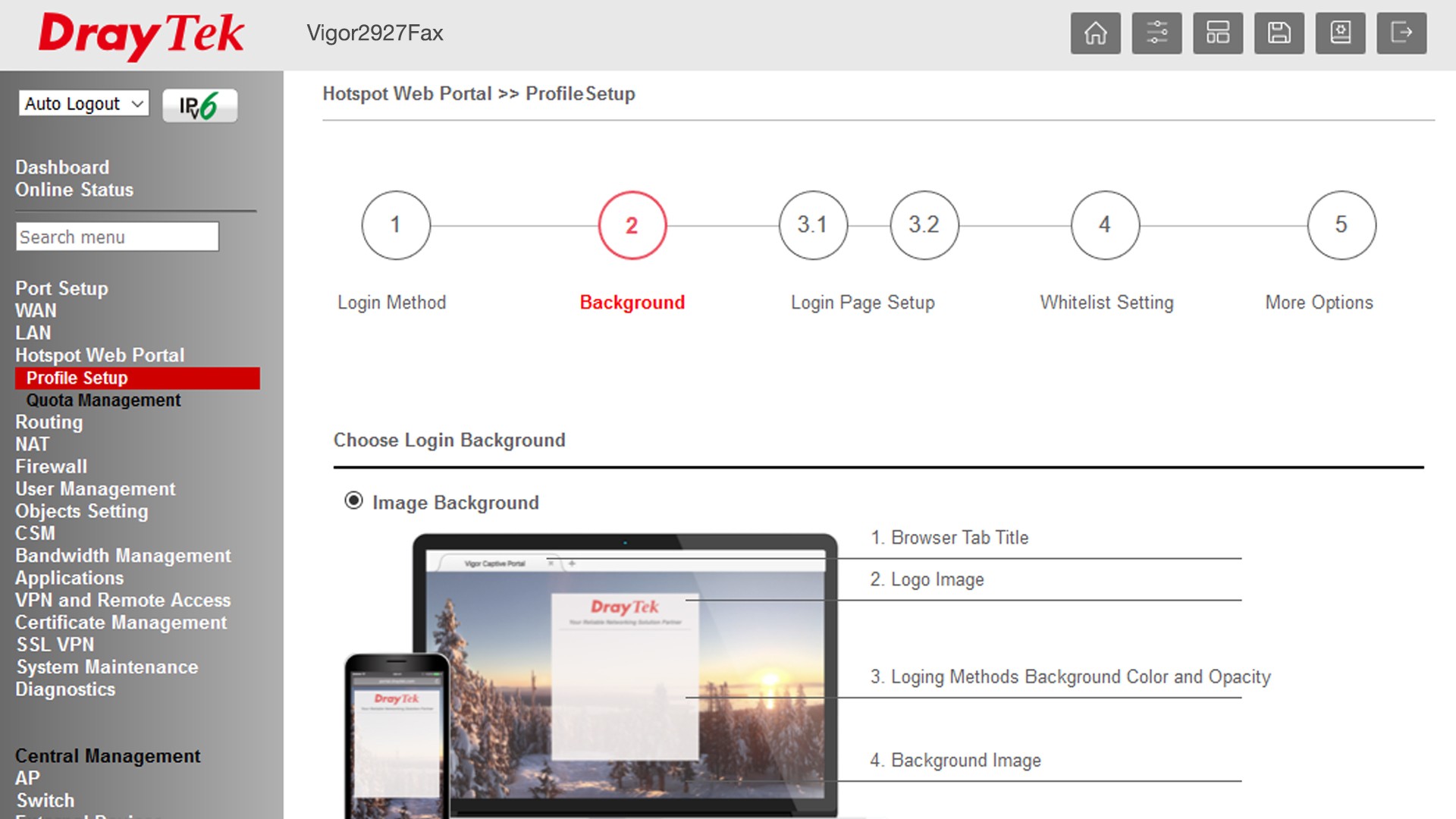Open Quota Management submenu item
This screenshot has width=1456, height=819.
[x=103, y=400]
